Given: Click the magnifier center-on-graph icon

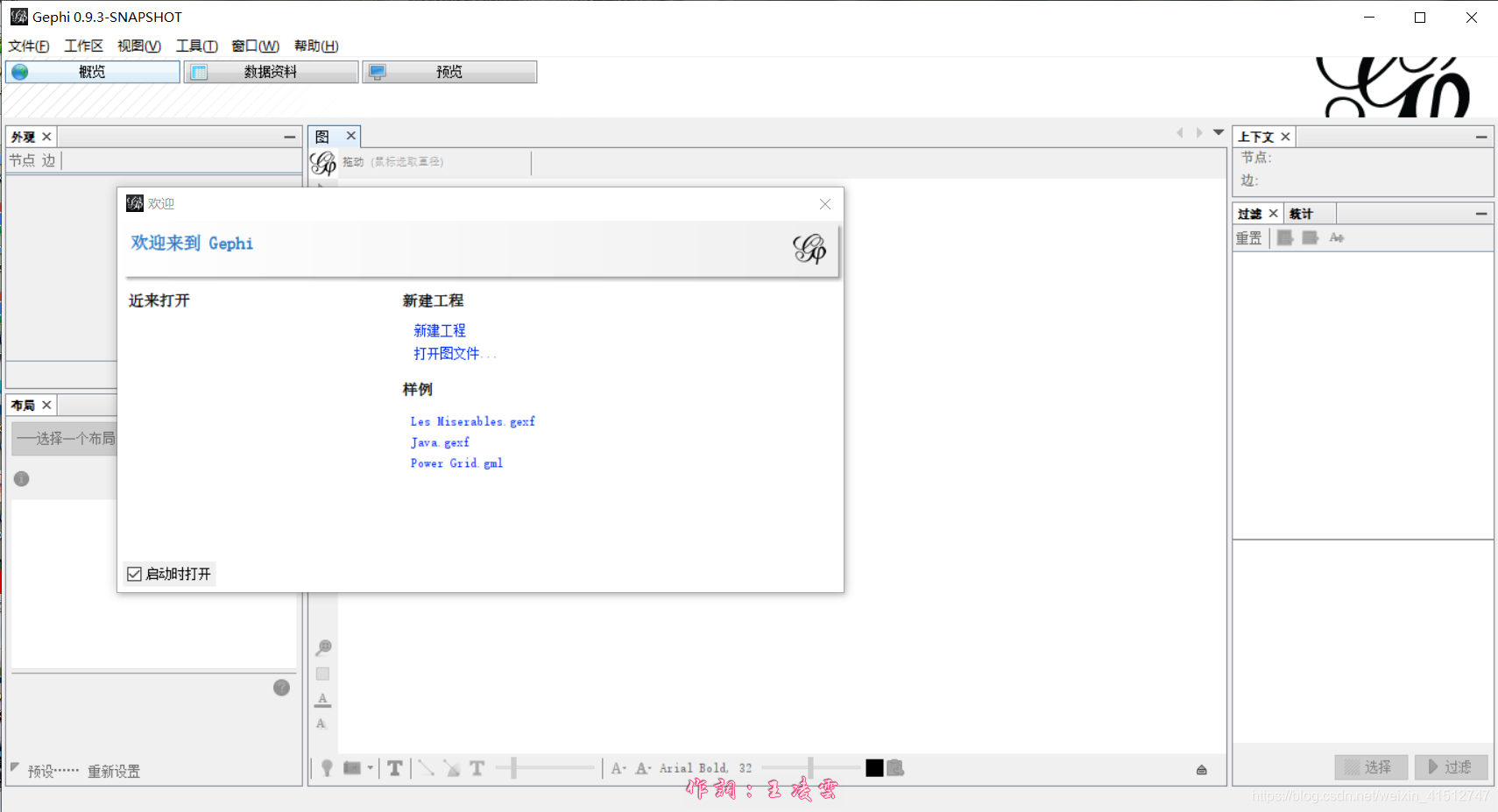Looking at the screenshot, I should click(323, 648).
